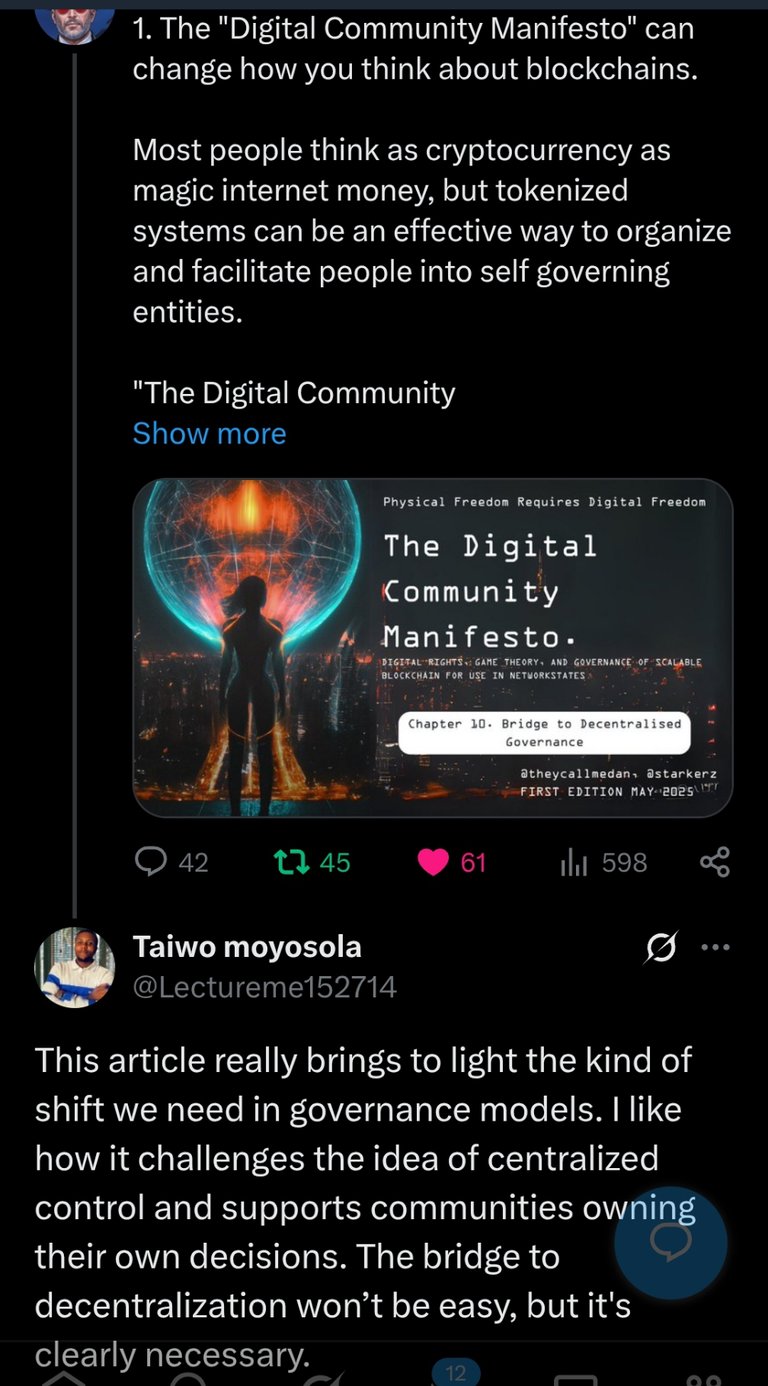Expand the post with Show more

[209, 433]
